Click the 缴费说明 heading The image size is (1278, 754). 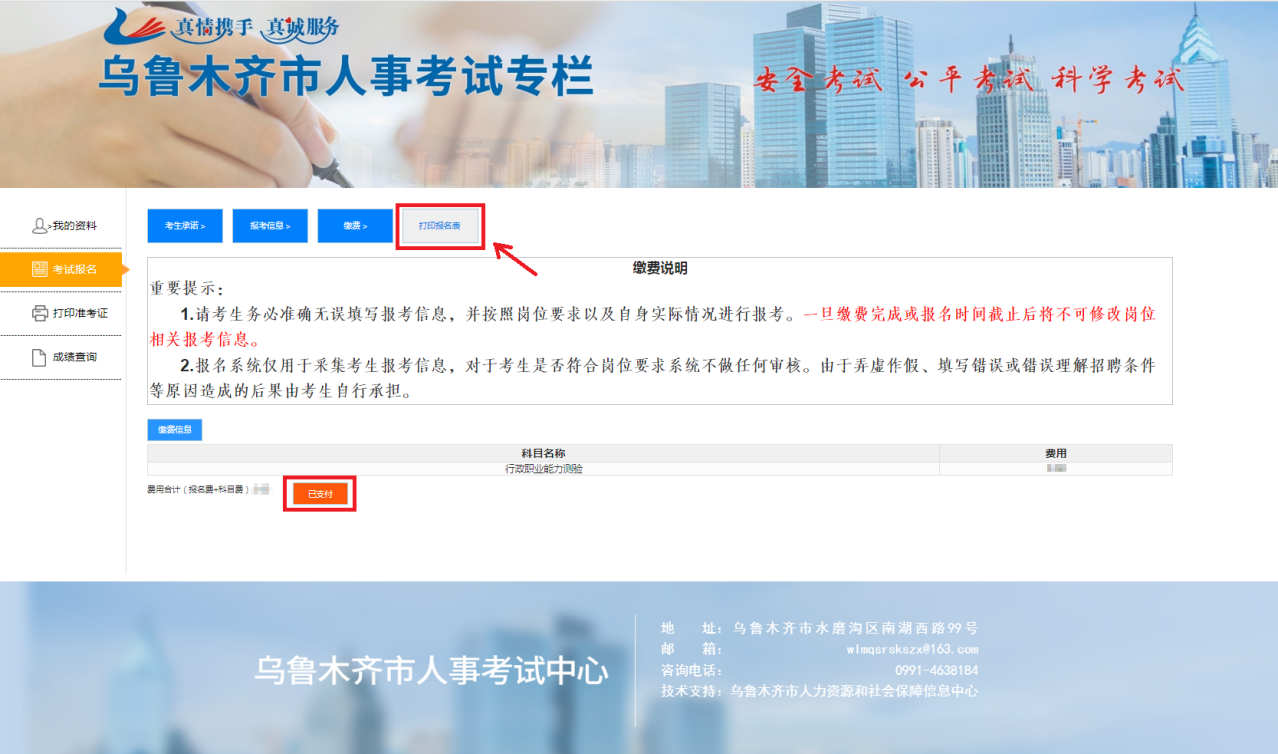660,269
